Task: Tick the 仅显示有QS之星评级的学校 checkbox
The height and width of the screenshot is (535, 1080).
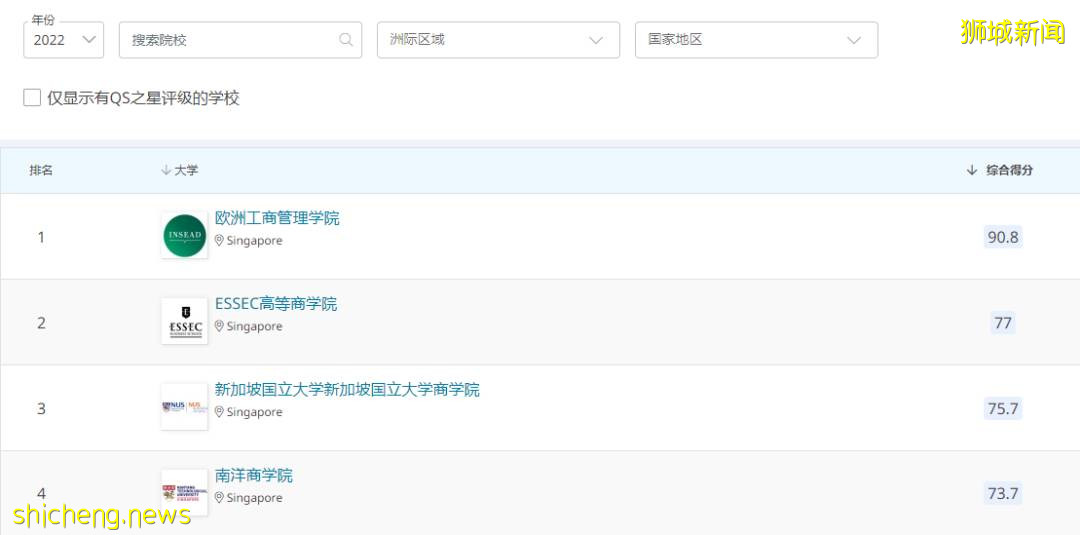Action: tap(32, 98)
